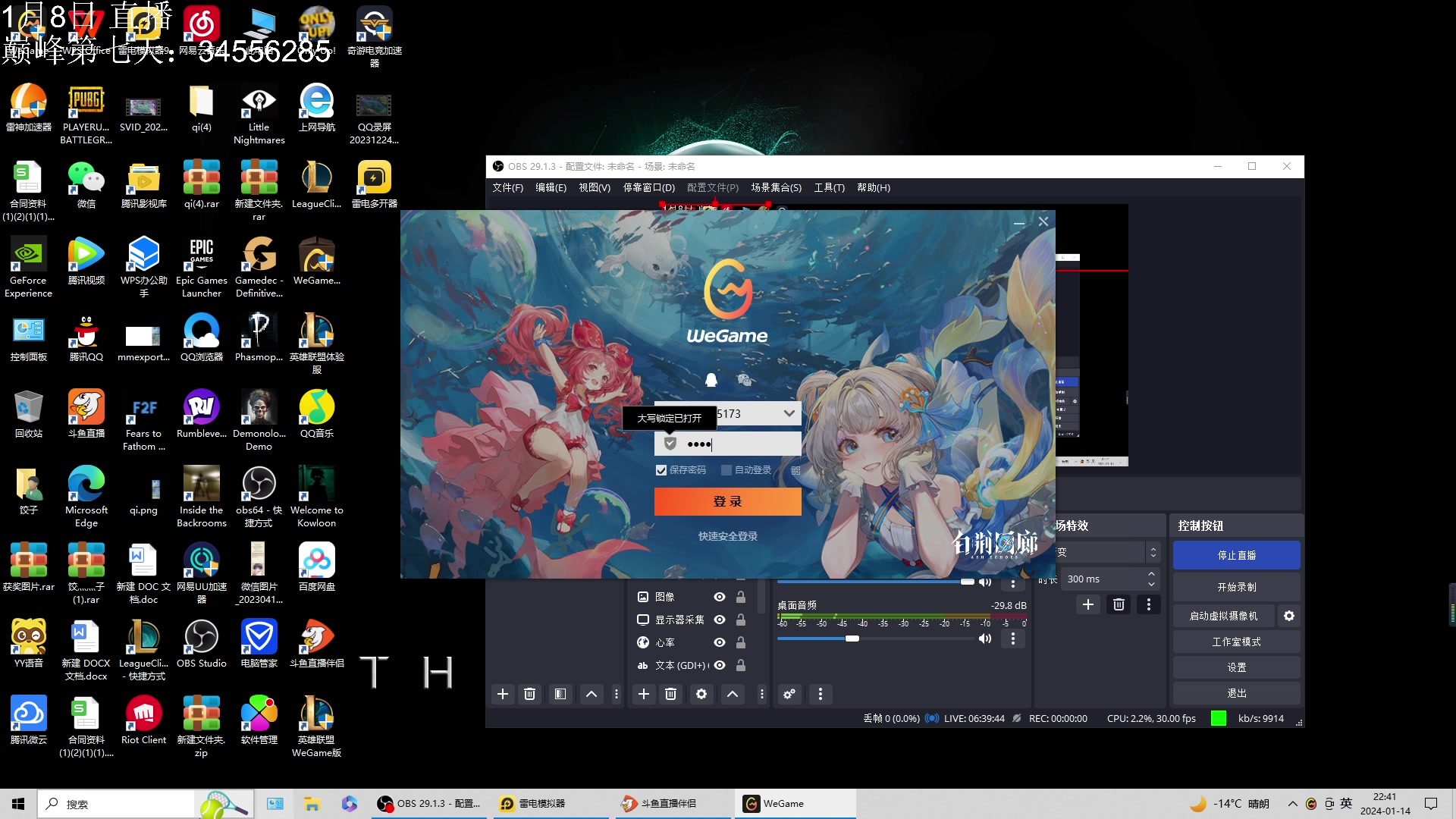This screenshot has width=1456, height=819.
Task: Toggle the 保存密码 checkbox
Action: click(x=661, y=470)
